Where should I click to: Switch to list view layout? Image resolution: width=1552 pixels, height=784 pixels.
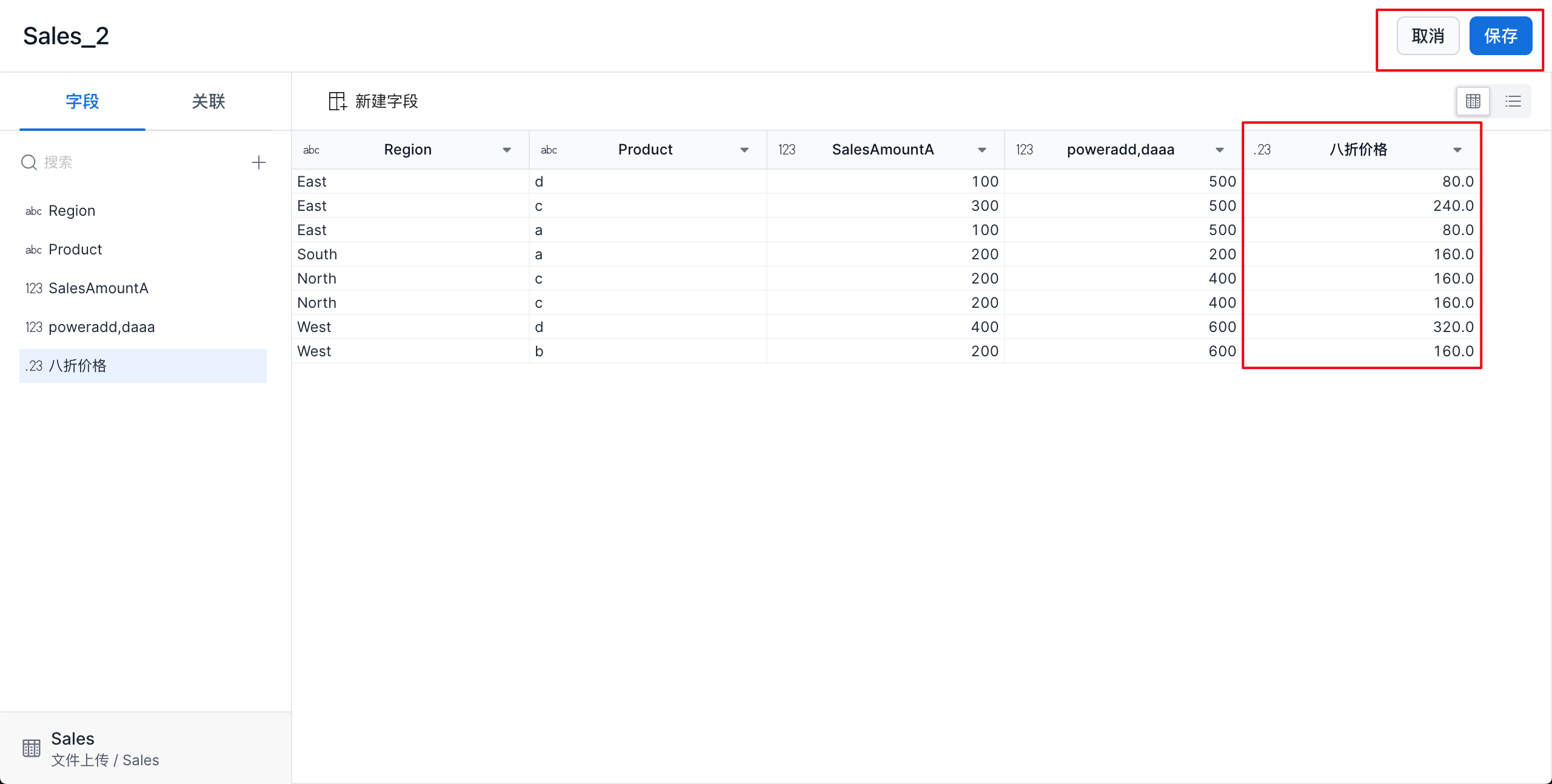tap(1513, 101)
